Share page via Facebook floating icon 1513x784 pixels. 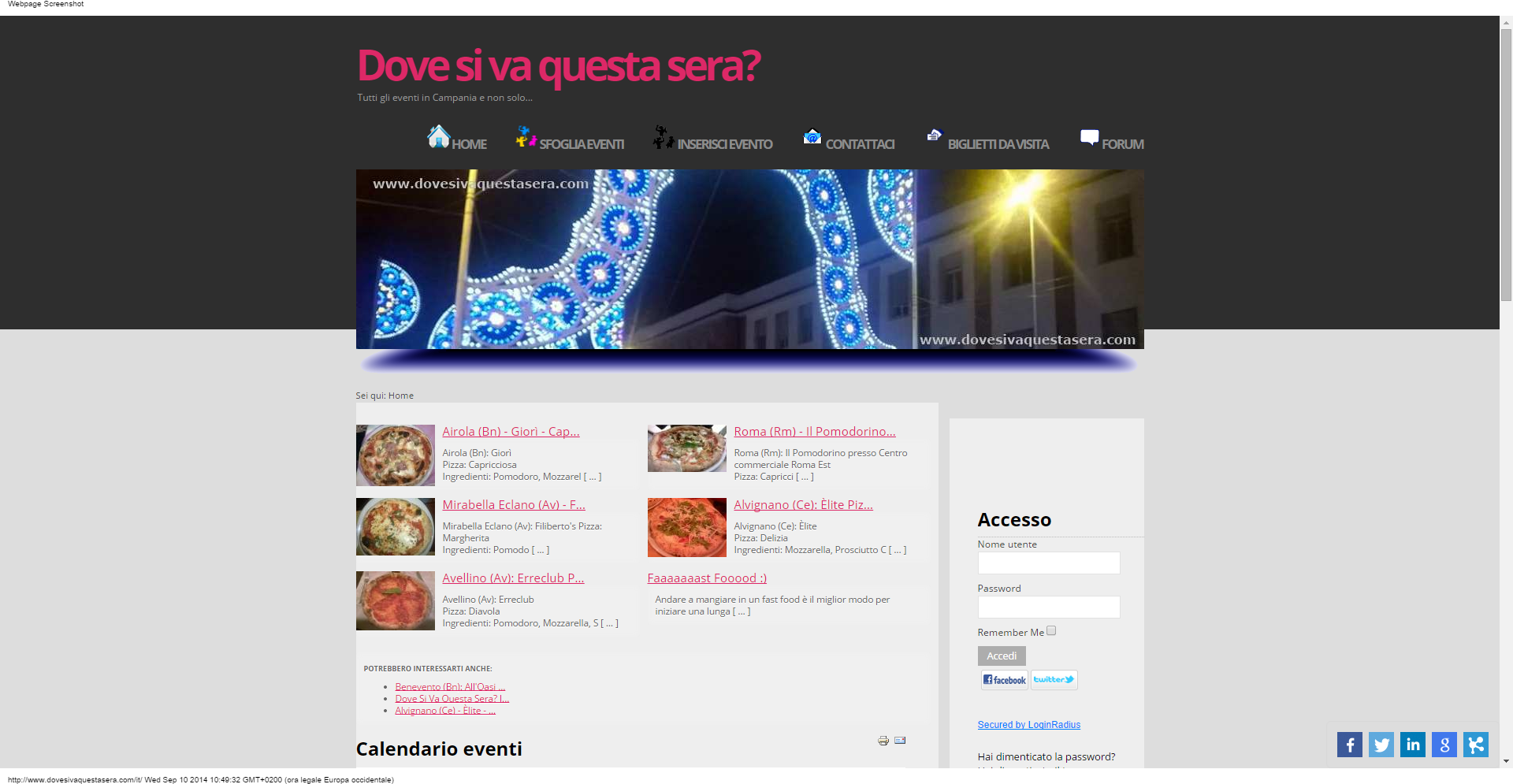[1349, 745]
